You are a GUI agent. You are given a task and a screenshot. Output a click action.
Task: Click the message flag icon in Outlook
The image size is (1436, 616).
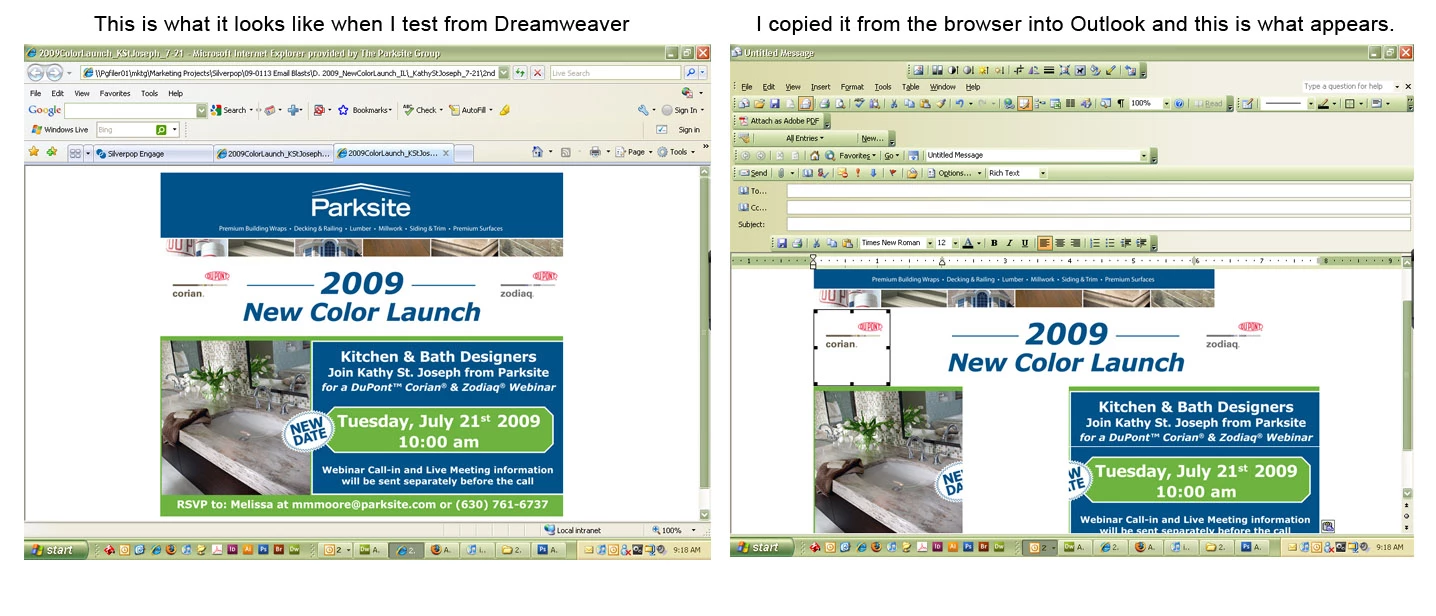coord(892,173)
